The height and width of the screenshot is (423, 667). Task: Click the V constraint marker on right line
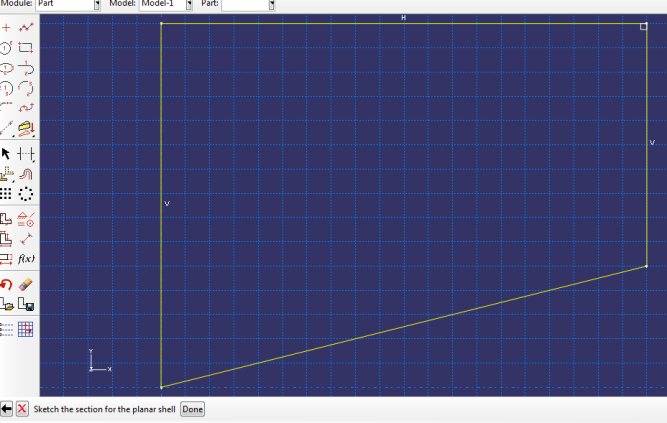(x=652, y=143)
